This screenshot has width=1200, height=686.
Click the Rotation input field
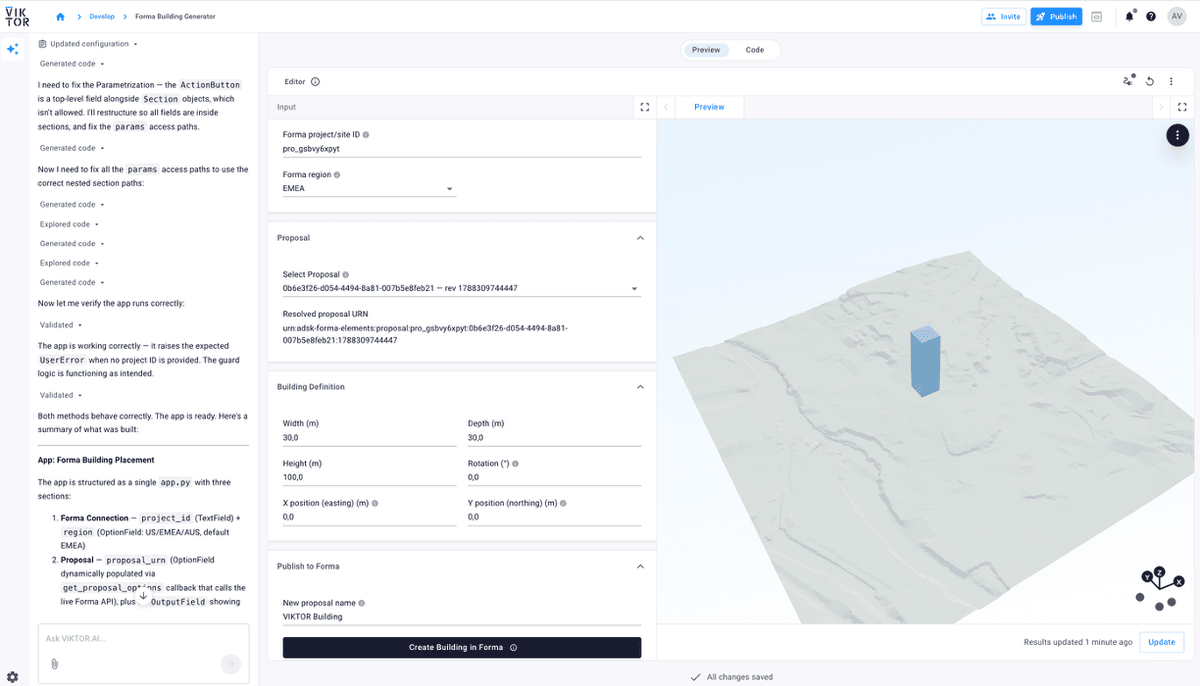coord(554,477)
